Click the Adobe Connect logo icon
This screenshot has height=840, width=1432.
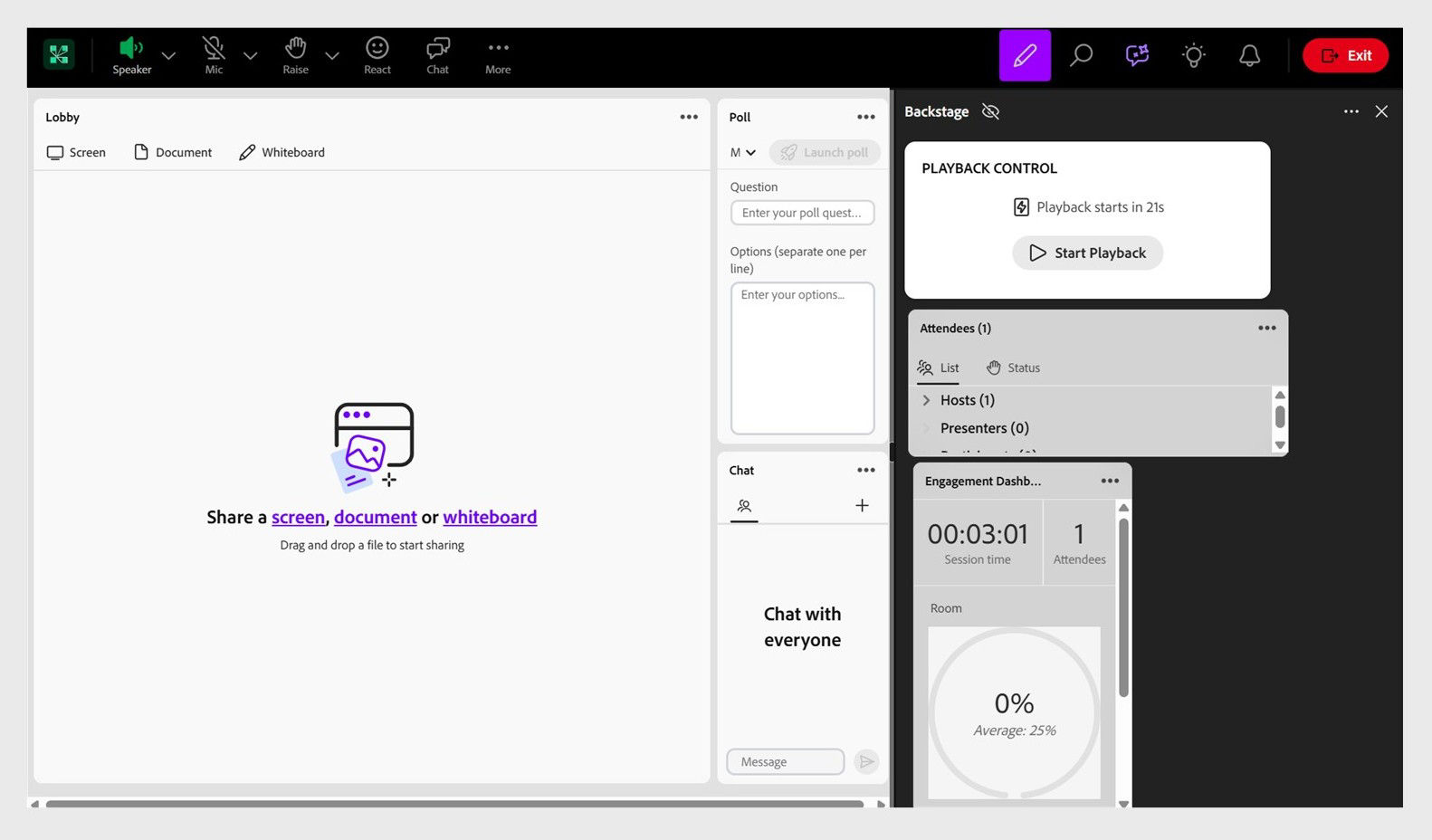click(x=59, y=55)
